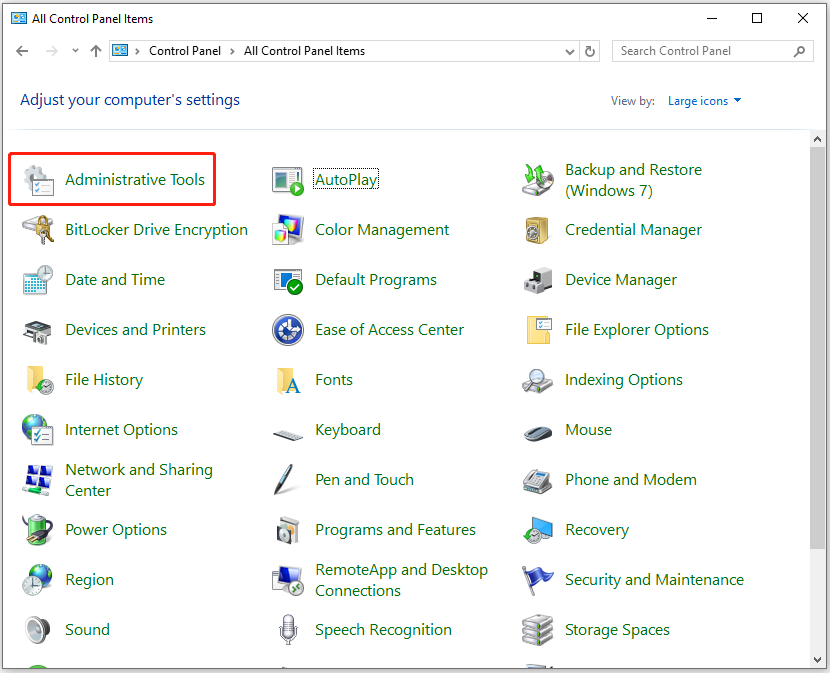The image size is (830, 673).
Task: Open the Speech Recognition microphone icon
Action: [288, 630]
